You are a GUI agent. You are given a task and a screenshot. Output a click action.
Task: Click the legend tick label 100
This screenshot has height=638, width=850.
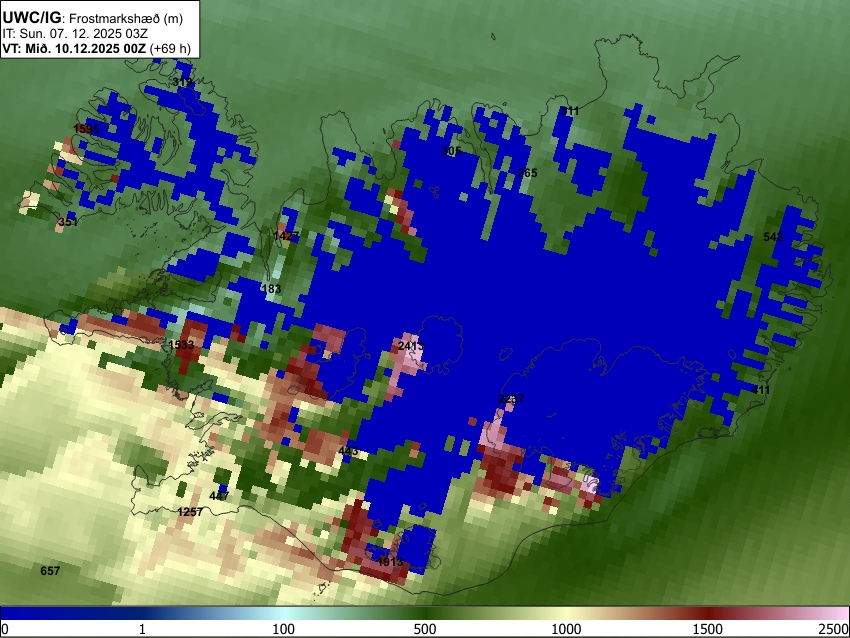coord(283,629)
